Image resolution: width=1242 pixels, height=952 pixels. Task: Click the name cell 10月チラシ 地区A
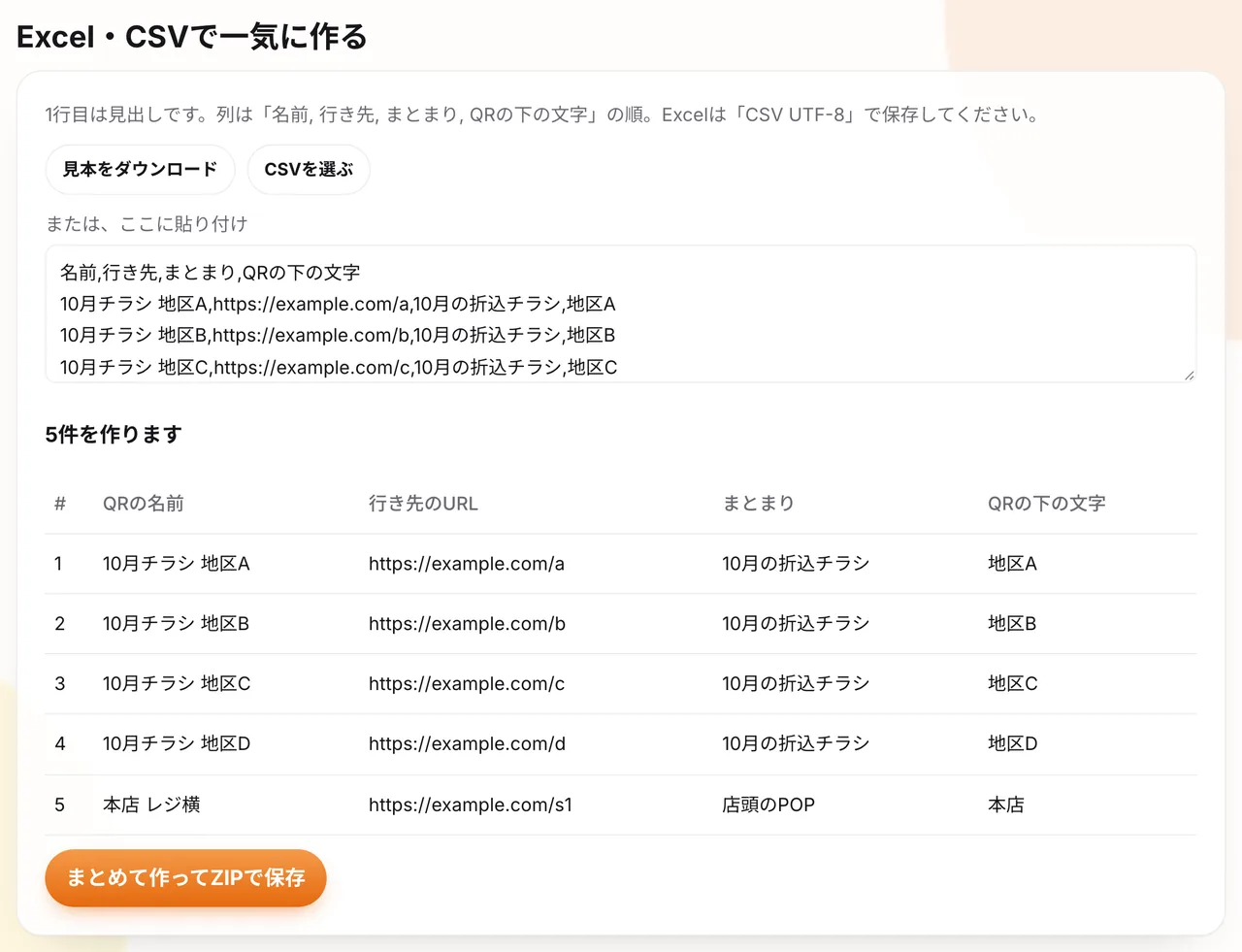(177, 564)
